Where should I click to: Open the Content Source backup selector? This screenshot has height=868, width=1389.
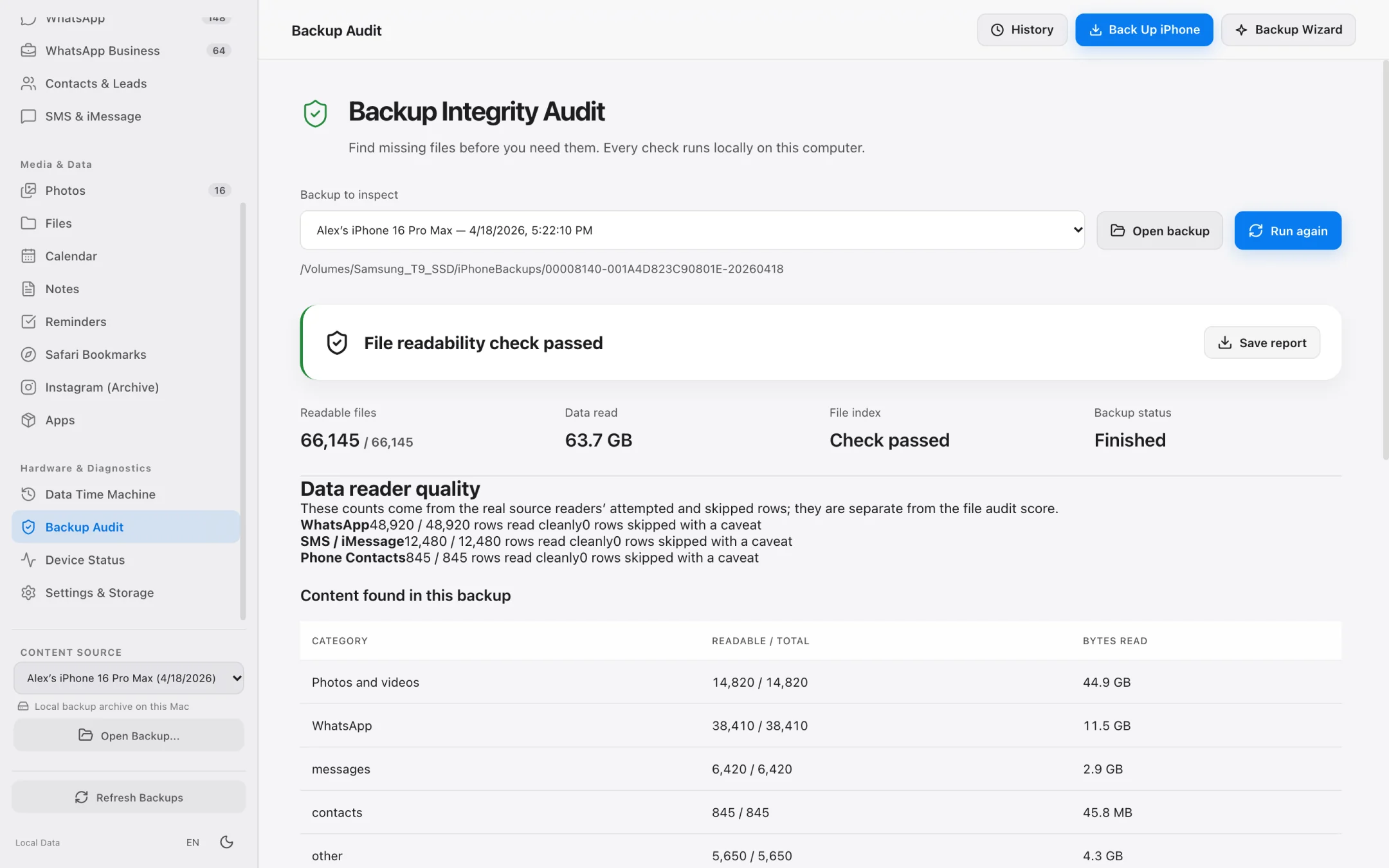pos(129,678)
